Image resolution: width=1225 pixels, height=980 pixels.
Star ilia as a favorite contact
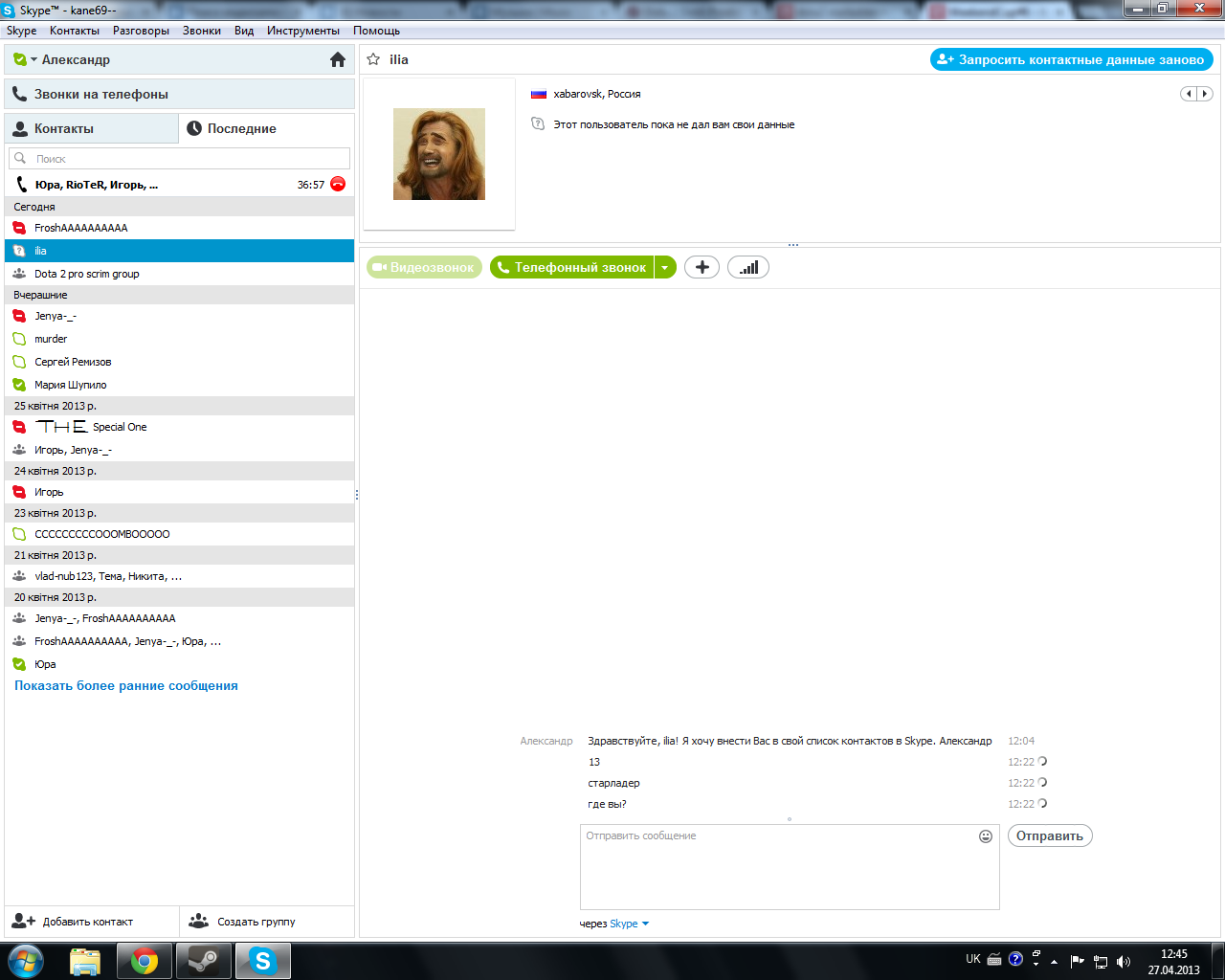point(373,59)
